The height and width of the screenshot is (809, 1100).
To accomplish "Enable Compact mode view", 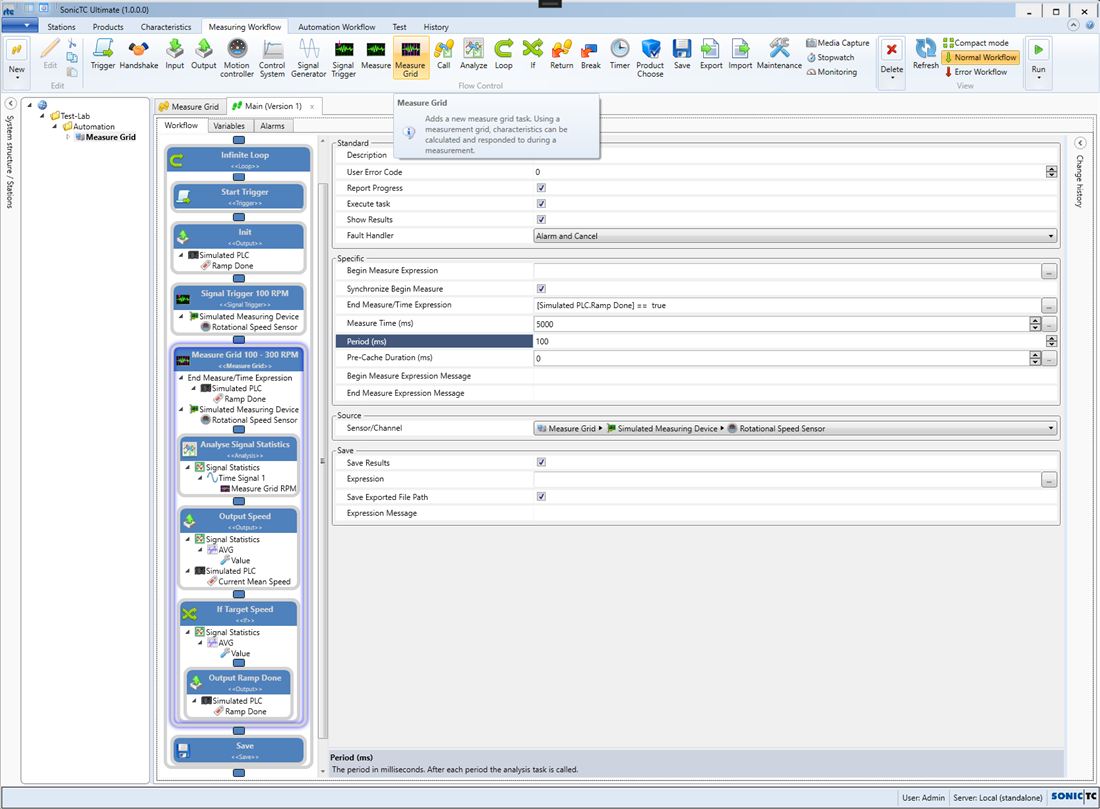I will [976, 43].
